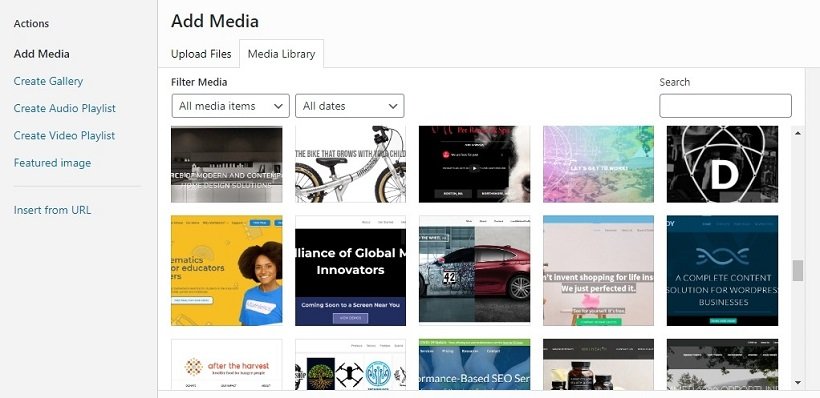Select the Complete Content Solution thumbnail
This screenshot has height=398, width=820.
click(722, 270)
